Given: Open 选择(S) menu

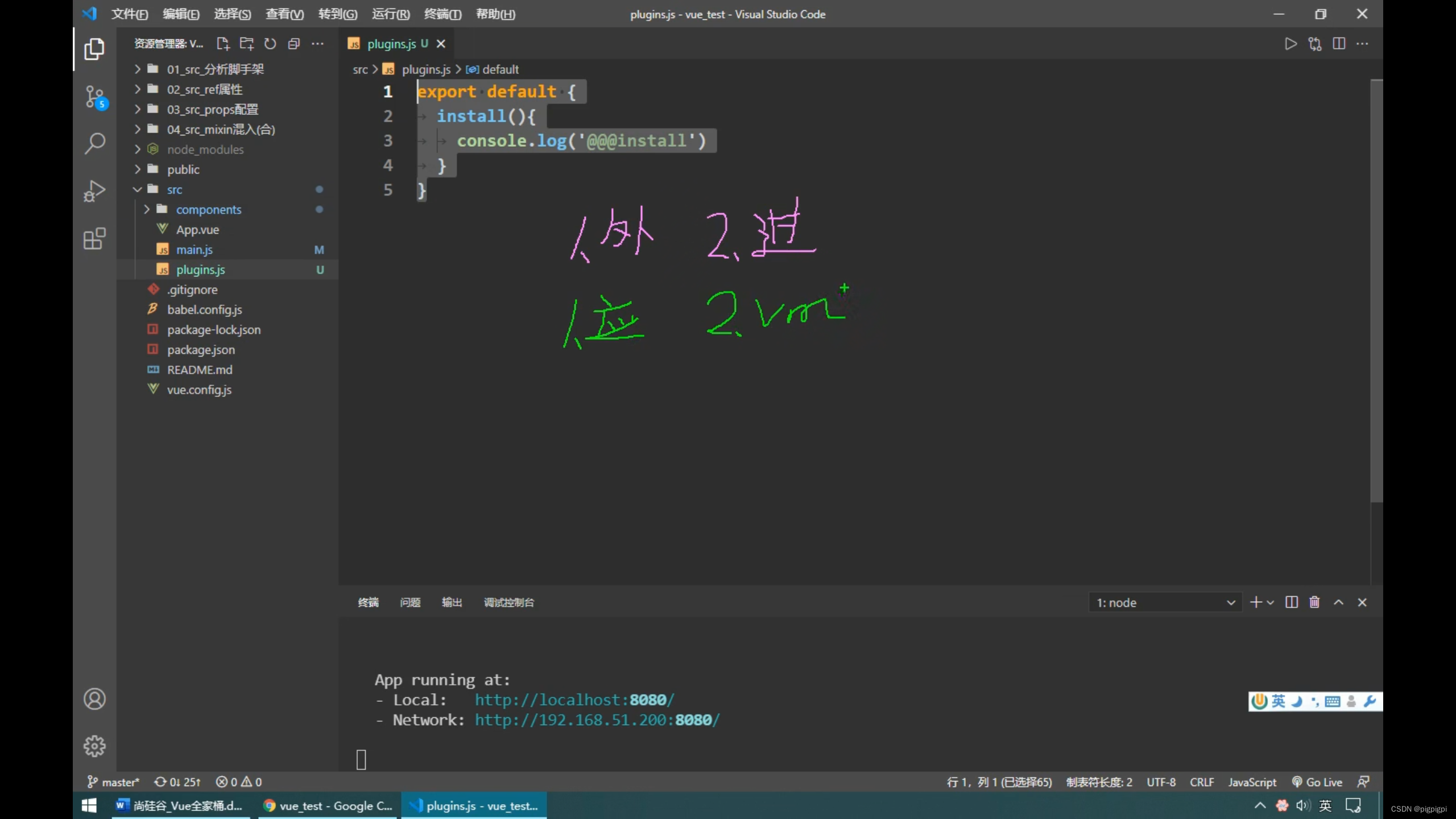Looking at the screenshot, I should coord(232,14).
